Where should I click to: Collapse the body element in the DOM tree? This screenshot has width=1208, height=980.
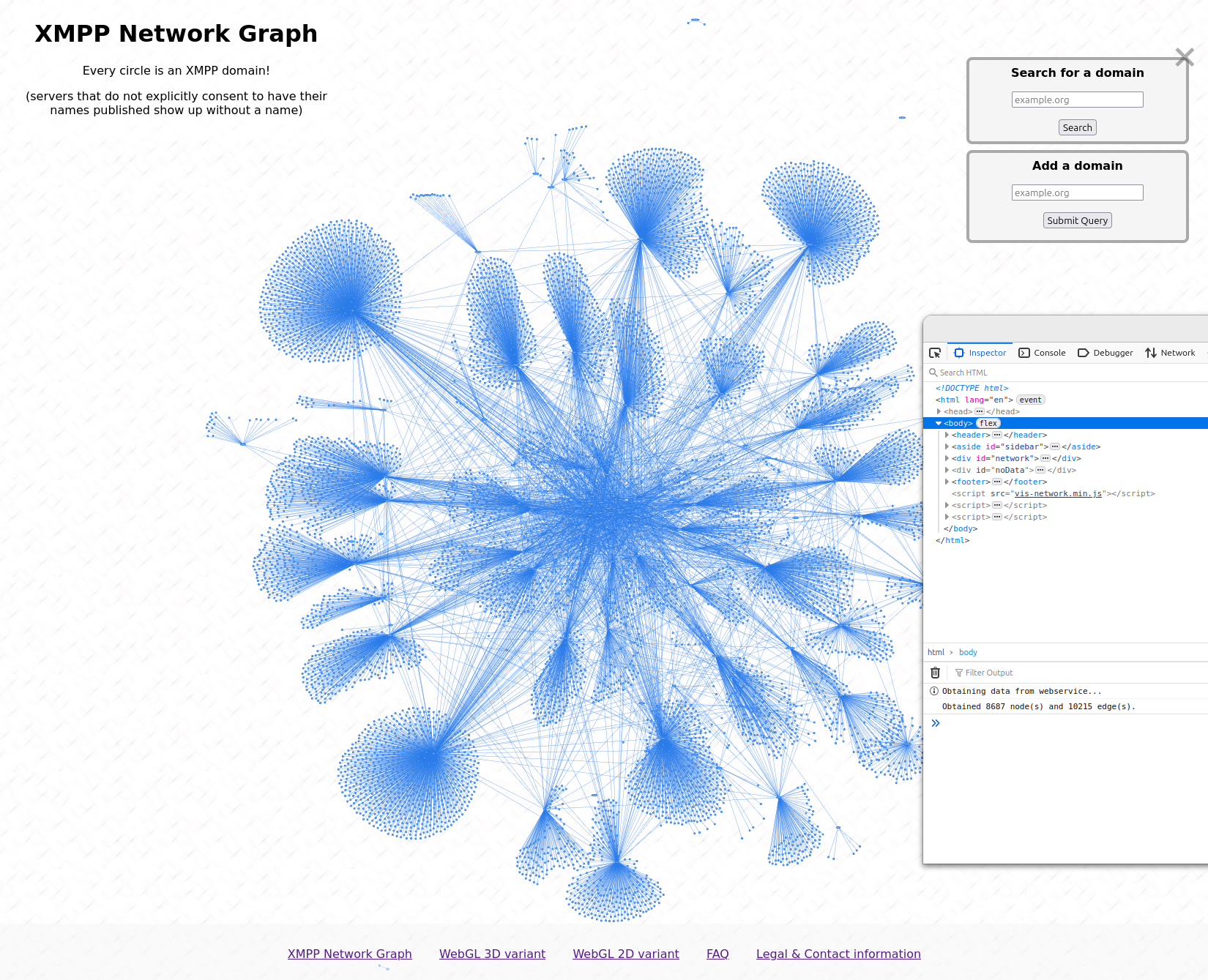[x=939, y=423]
